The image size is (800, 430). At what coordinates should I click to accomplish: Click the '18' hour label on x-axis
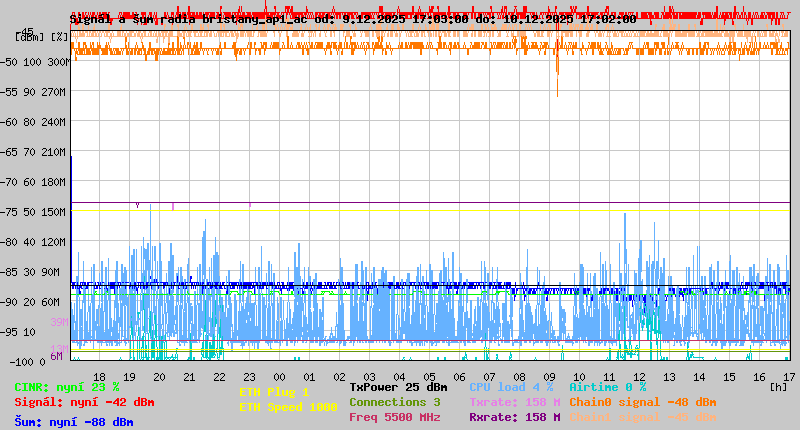[99, 377]
